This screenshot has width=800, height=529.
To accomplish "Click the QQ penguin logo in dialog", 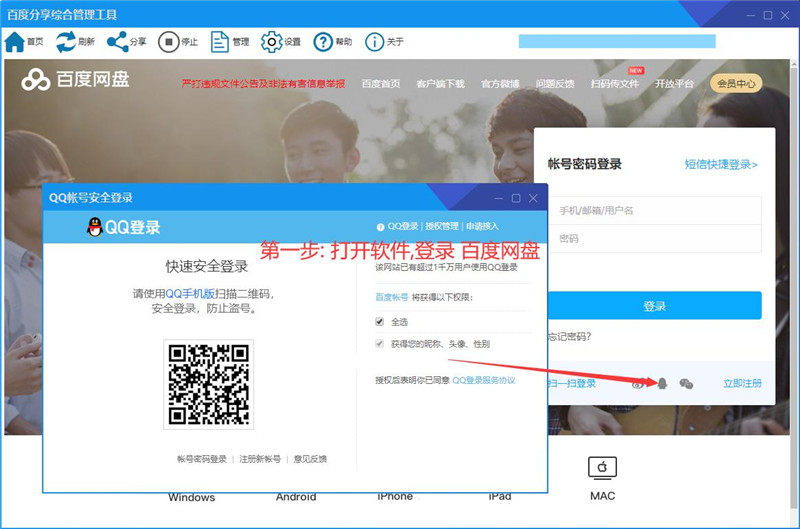I will 94,227.
